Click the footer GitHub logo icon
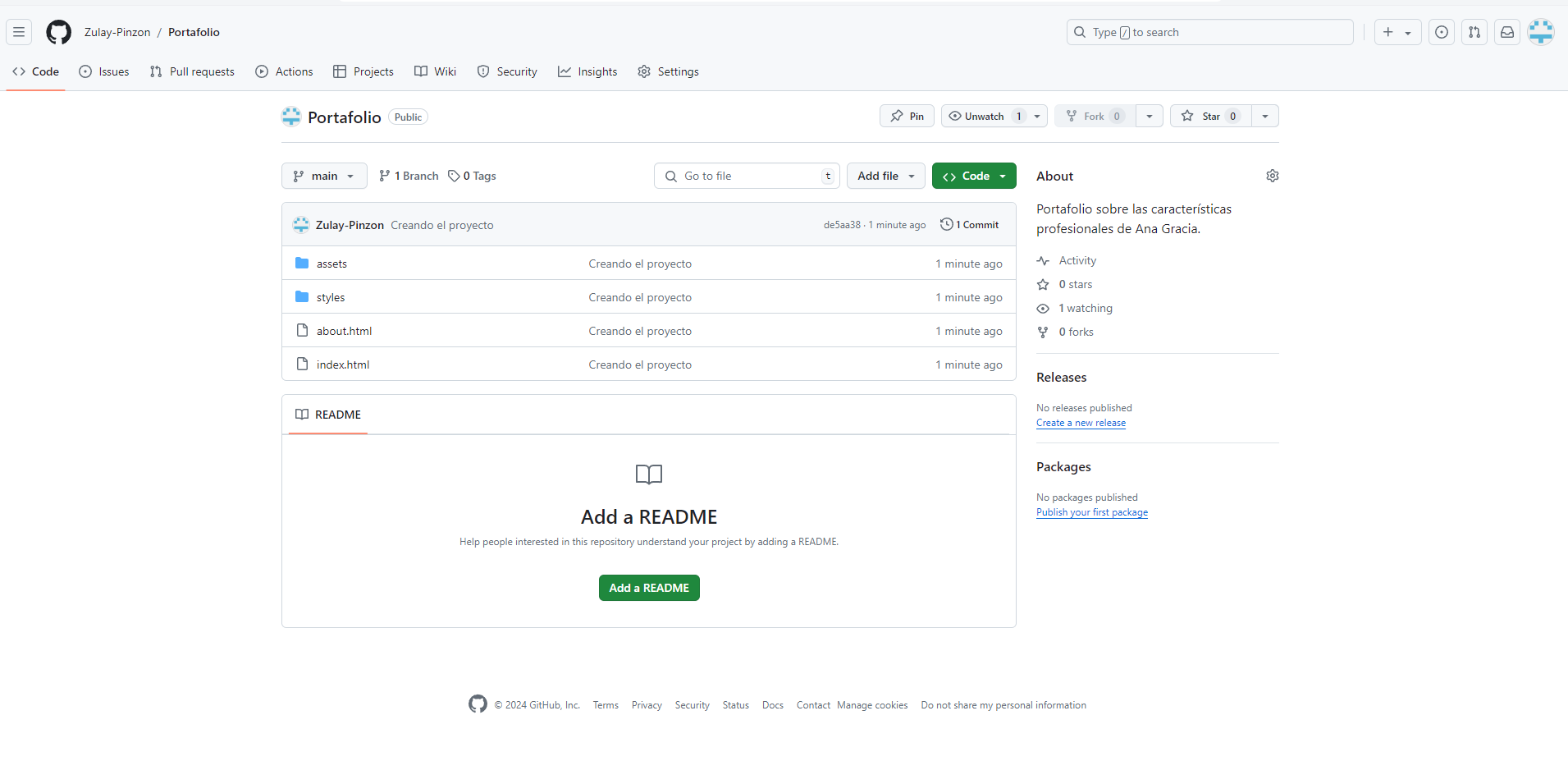 tap(478, 704)
